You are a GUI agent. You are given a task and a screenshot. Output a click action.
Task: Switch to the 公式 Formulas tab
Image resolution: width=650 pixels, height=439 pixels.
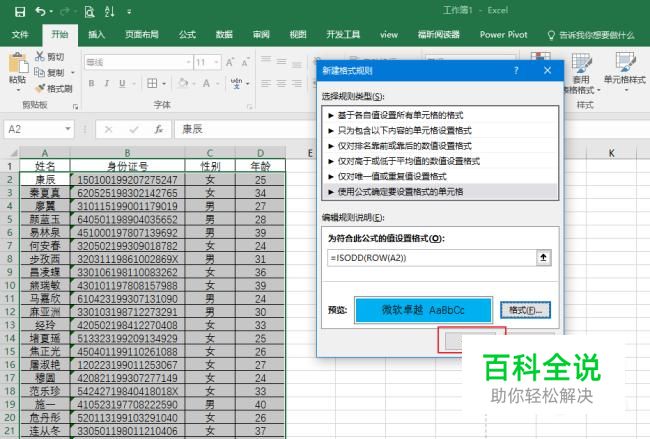tap(187, 35)
